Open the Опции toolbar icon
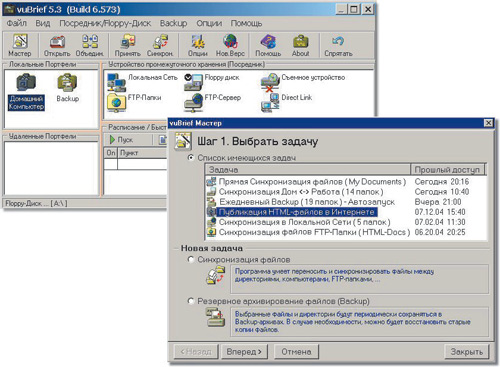 (x=198, y=45)
